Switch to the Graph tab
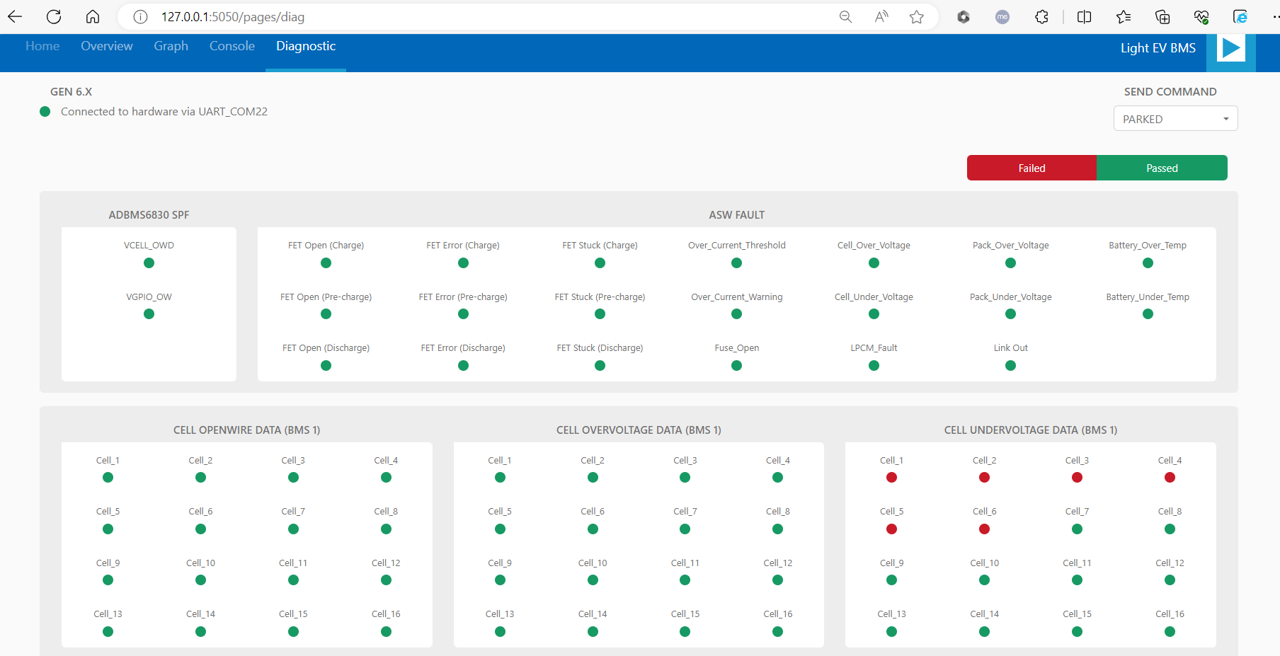1280x656 pixels. click(x=170, y=46)
